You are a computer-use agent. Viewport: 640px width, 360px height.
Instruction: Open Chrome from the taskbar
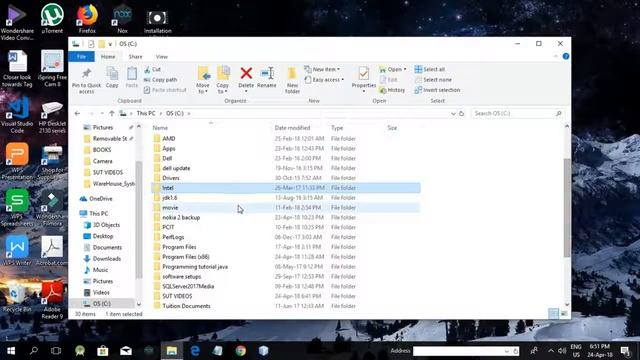click(240, 351)
